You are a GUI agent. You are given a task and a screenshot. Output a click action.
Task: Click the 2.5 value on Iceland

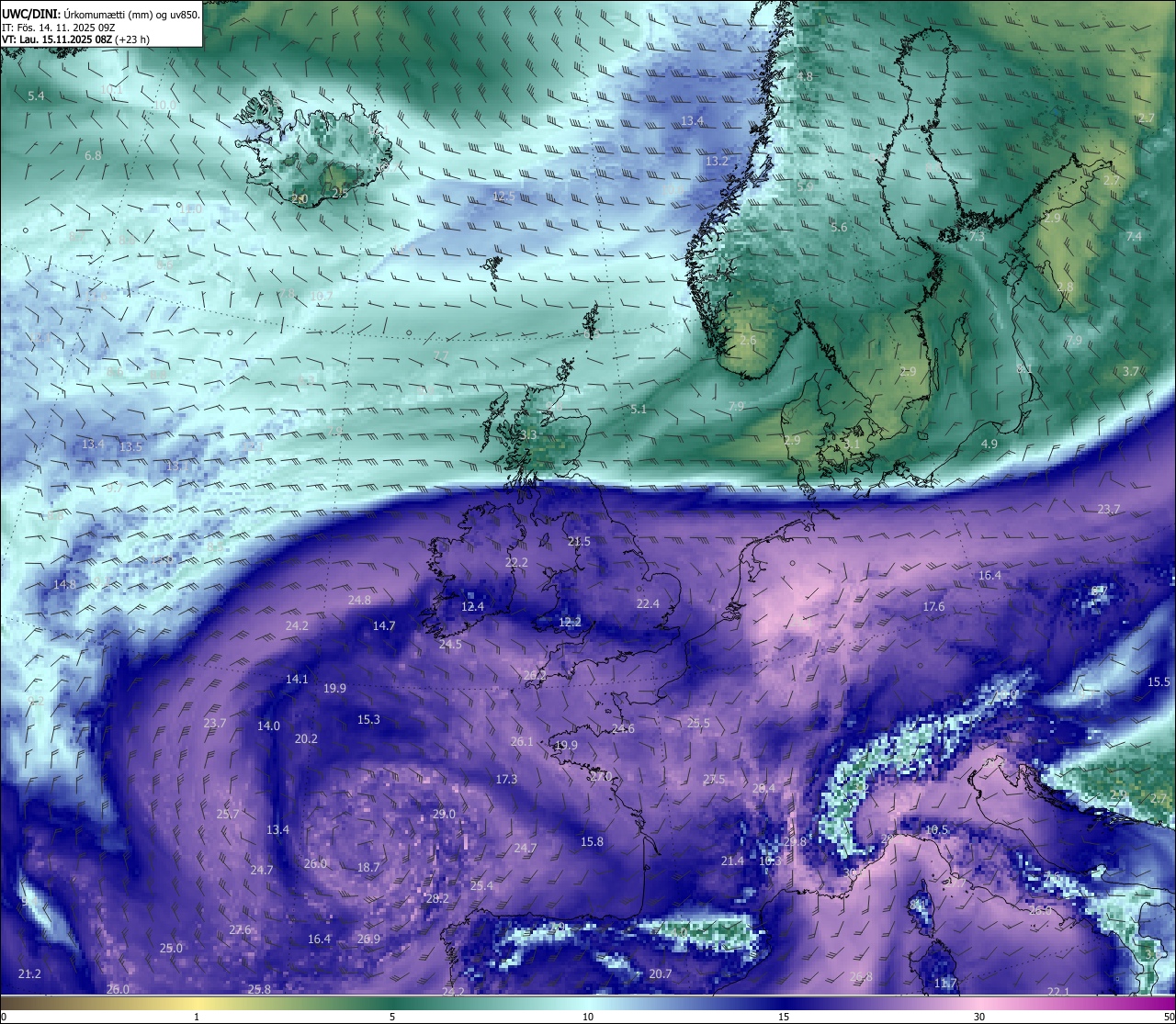click(340, 193)
